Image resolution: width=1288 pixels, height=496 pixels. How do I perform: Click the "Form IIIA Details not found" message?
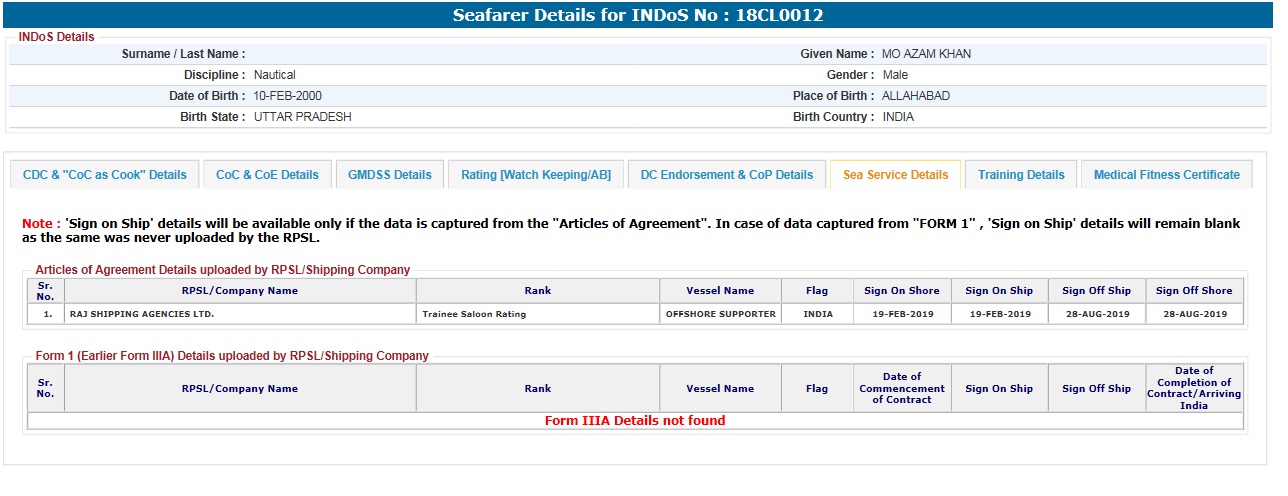635,421
